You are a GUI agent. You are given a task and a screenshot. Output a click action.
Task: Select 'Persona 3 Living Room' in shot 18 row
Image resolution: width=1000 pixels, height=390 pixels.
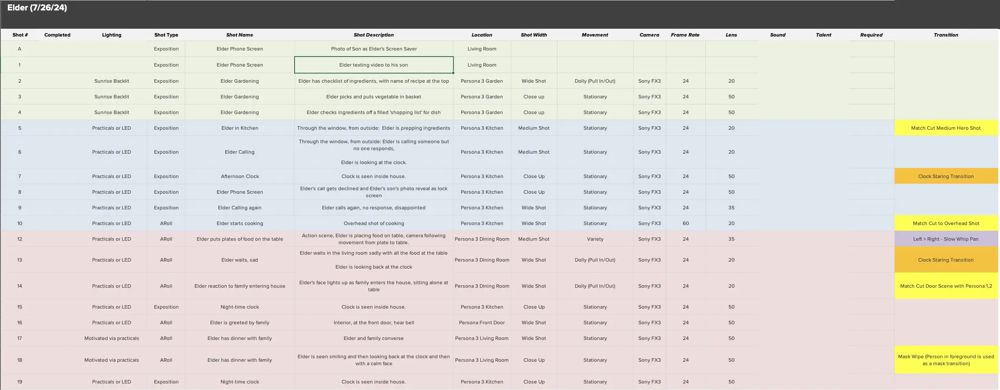[482, 360]
